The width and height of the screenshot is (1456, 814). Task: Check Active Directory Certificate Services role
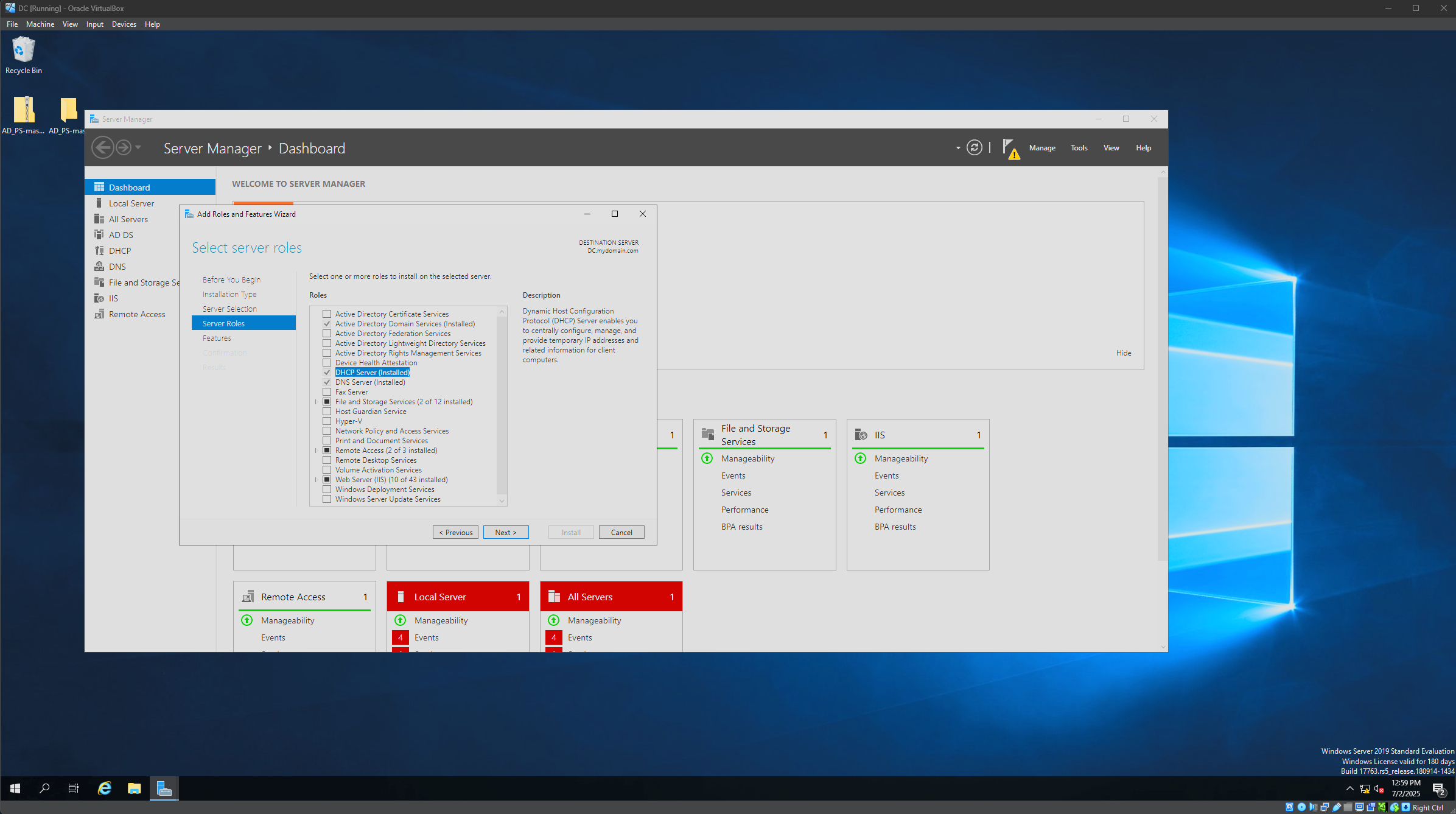tap(327, 314)
